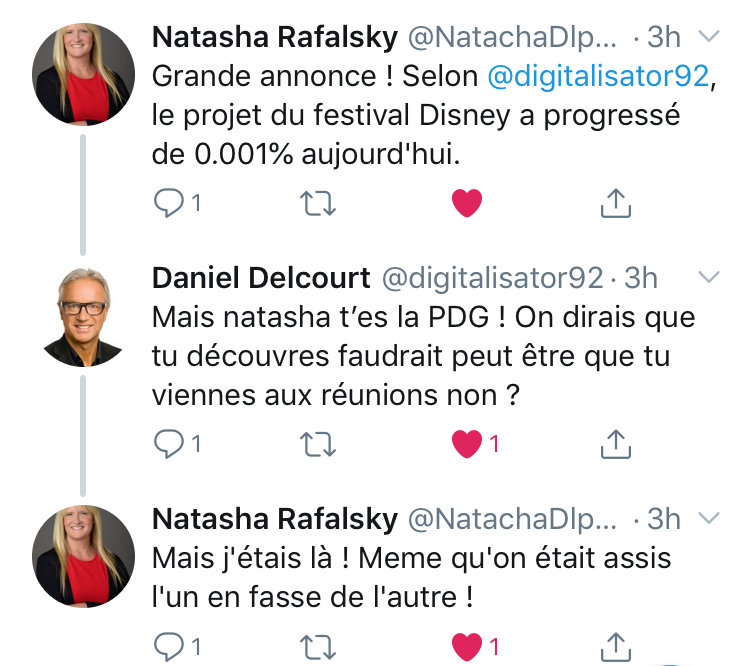Reply to Natasha's last tweet 'Mais j'étais là'
The image size is (750, 666).
[171, 645]
